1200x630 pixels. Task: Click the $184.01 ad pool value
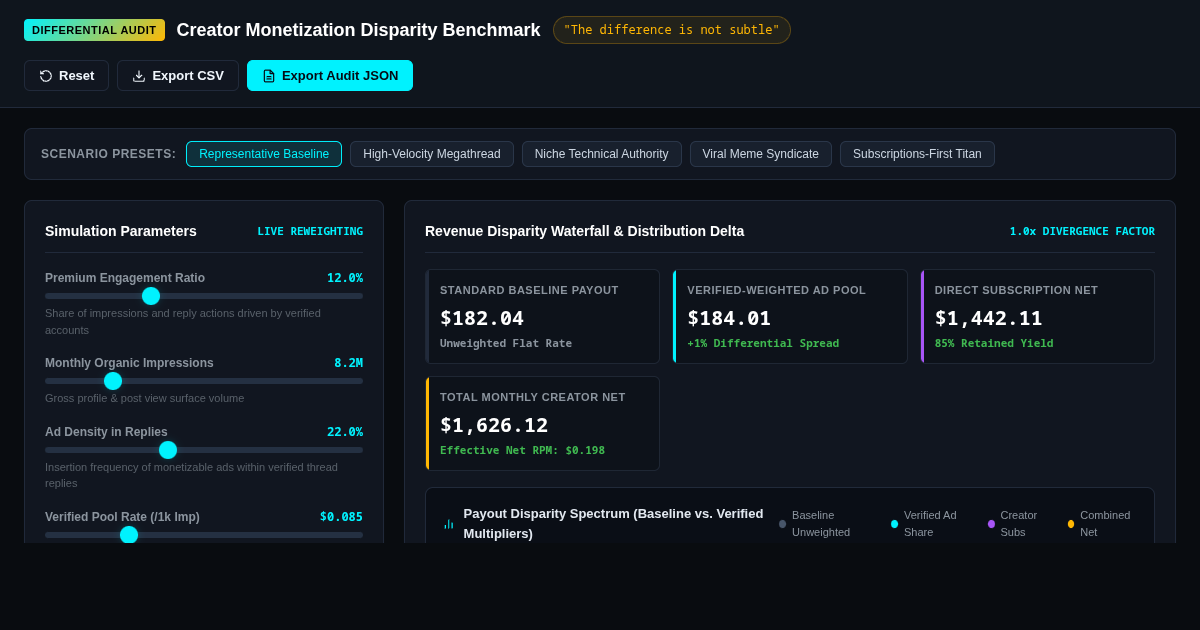tap(729, 318)
